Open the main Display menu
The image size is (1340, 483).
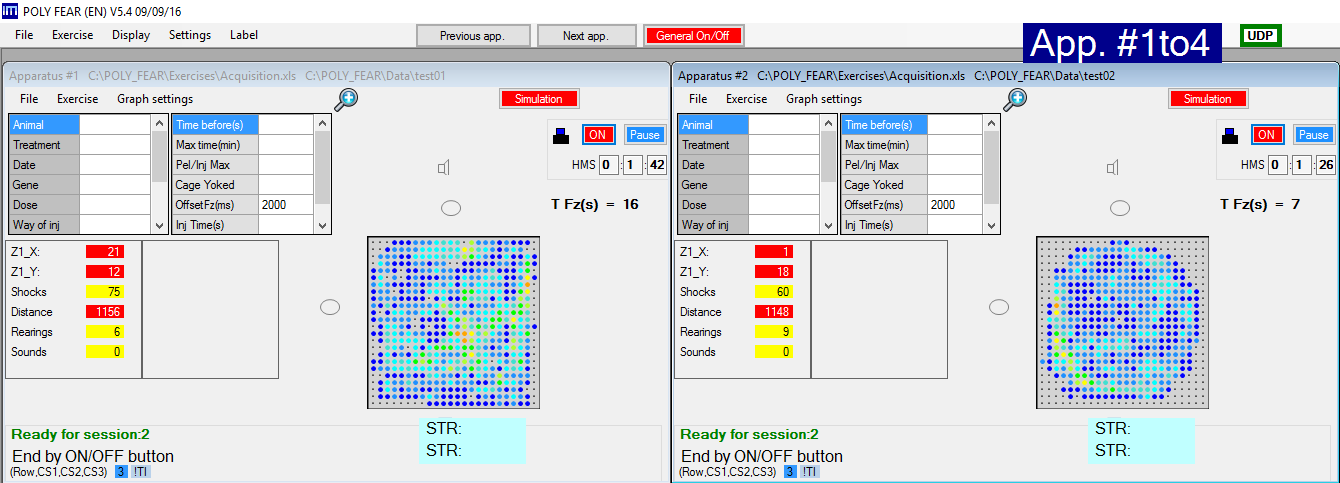[x=131, y=35]
